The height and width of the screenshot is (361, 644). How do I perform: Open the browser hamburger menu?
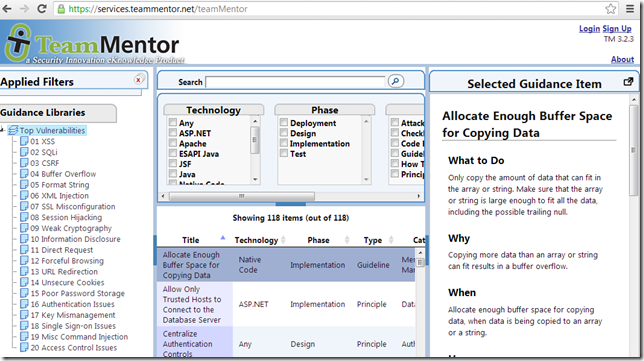630,9
